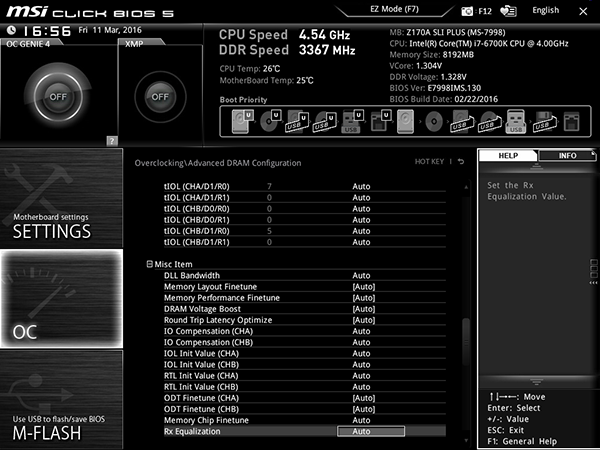The width and height of the screenshot is (600, 450).
Task: Click the back arrow beside HOT KEY
Action: [x=461, y=161]
